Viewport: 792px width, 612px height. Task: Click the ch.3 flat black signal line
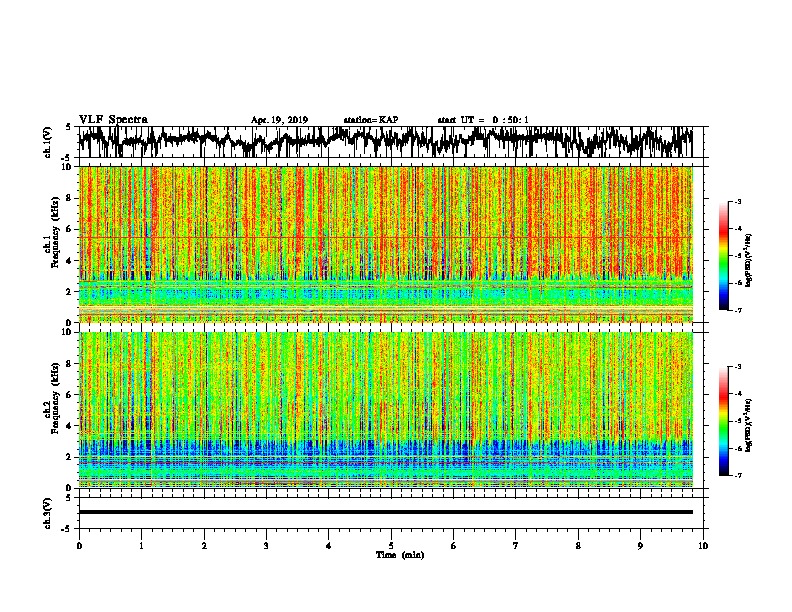pyautogui.click(x=386, y=512)
